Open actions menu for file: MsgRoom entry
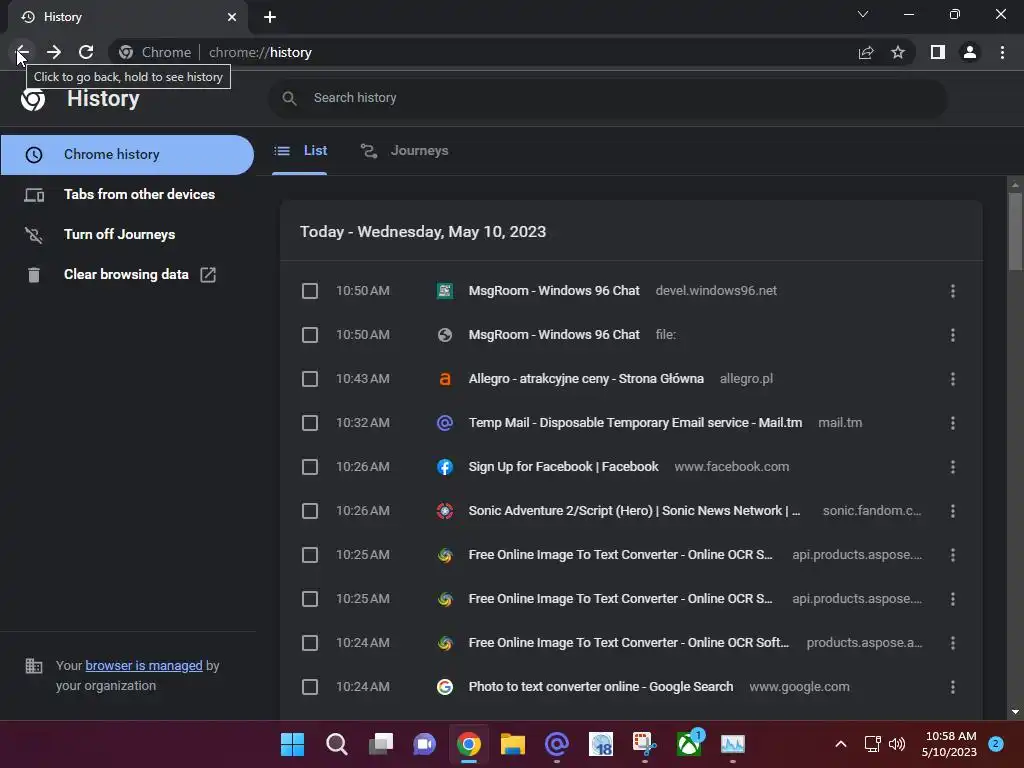This screenshot has height=768, width=1024. [953, 335]
